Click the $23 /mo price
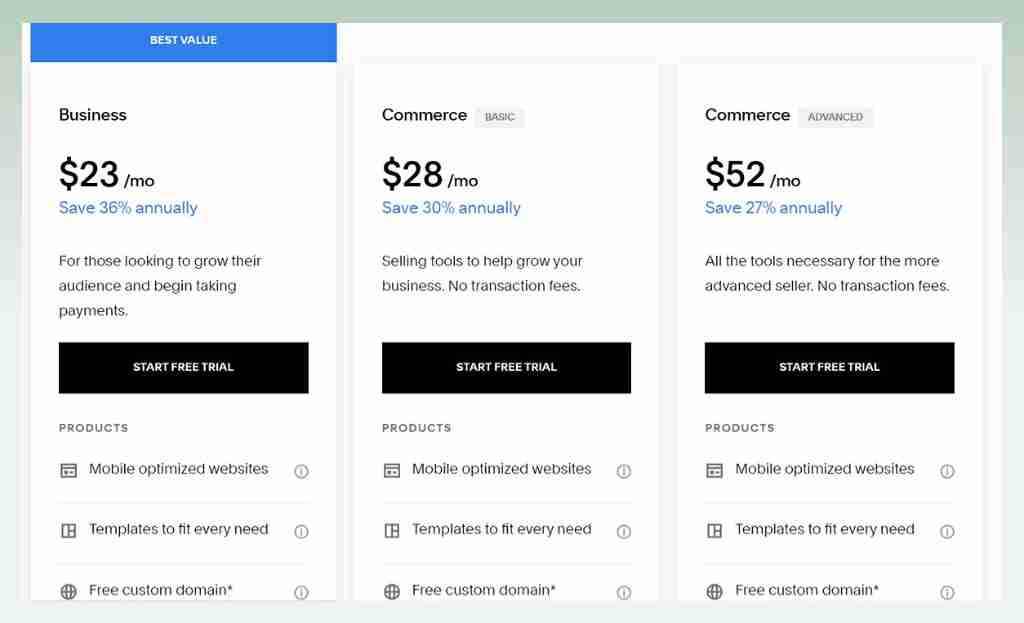This screenshot has width=1024, height=623. [x=106, y=174]
